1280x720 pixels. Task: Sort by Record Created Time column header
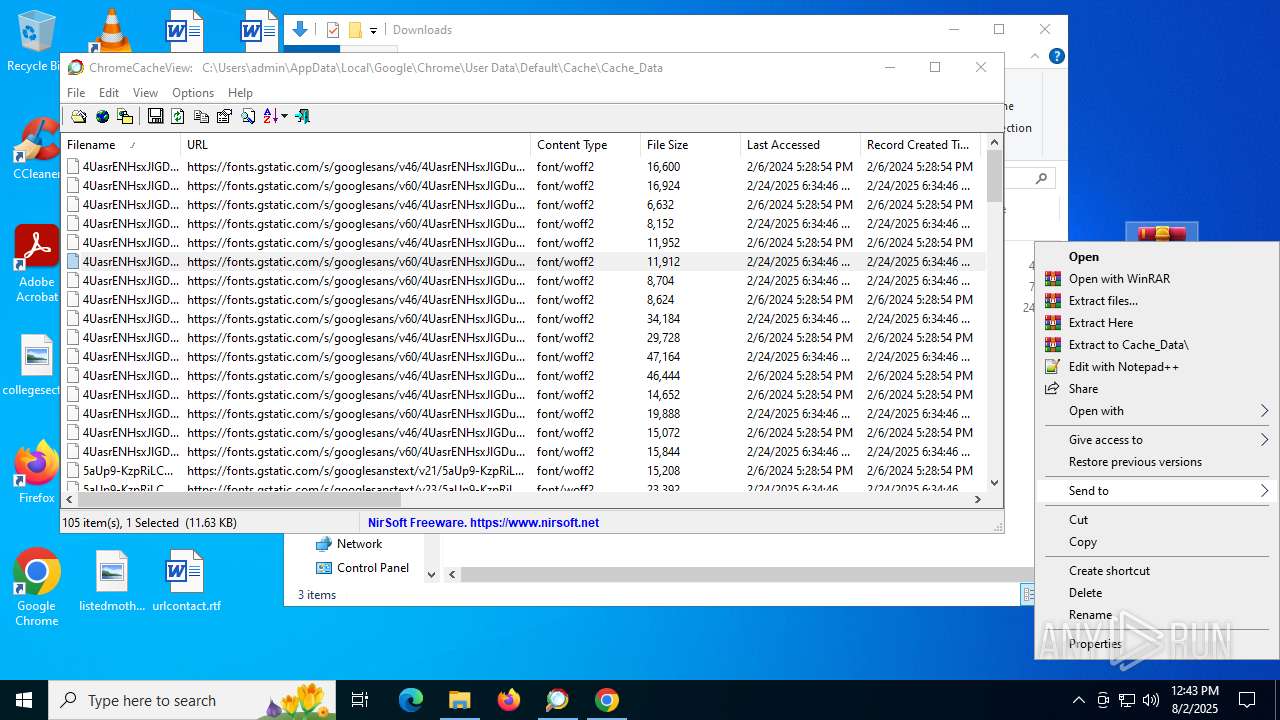click(x=920, y=145)
